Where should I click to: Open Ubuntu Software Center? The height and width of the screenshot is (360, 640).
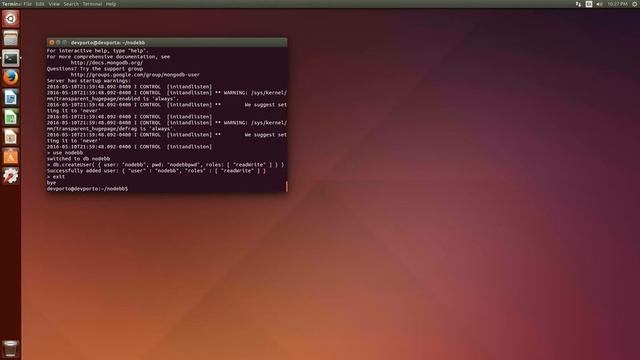tap(11, 156)
